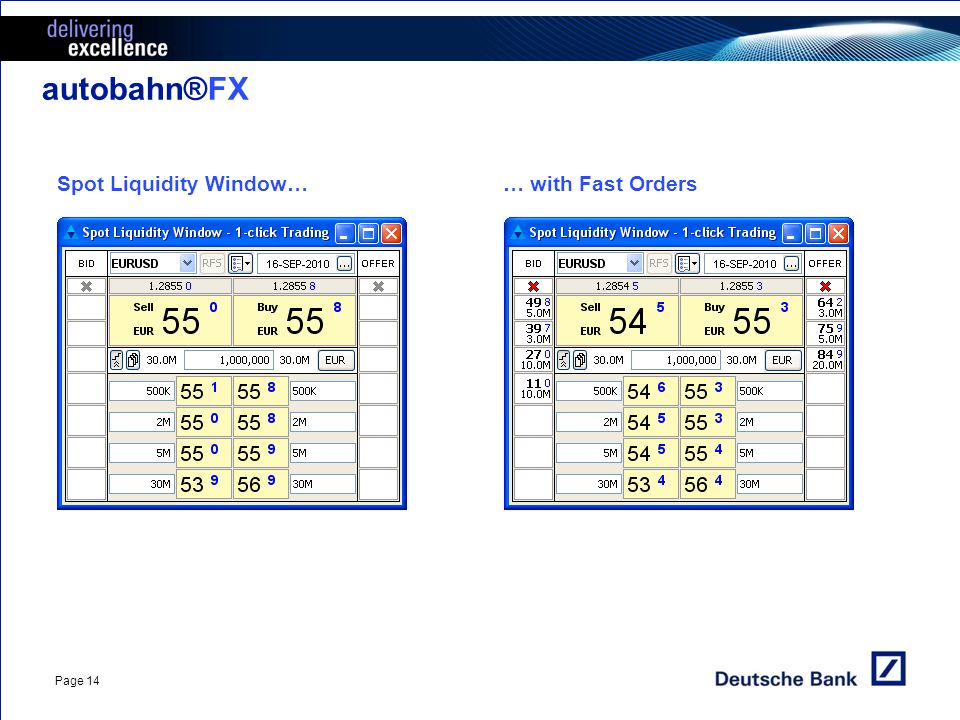Click copy icon beside 30.0M, Fast Orders window

tap(580, 360)
